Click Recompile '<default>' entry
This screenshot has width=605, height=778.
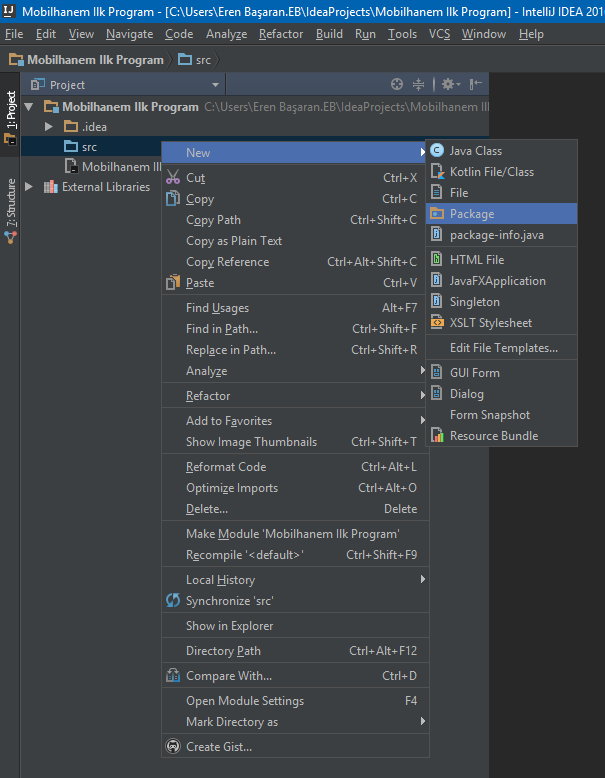pyautogui.click(x=295, y=555)
